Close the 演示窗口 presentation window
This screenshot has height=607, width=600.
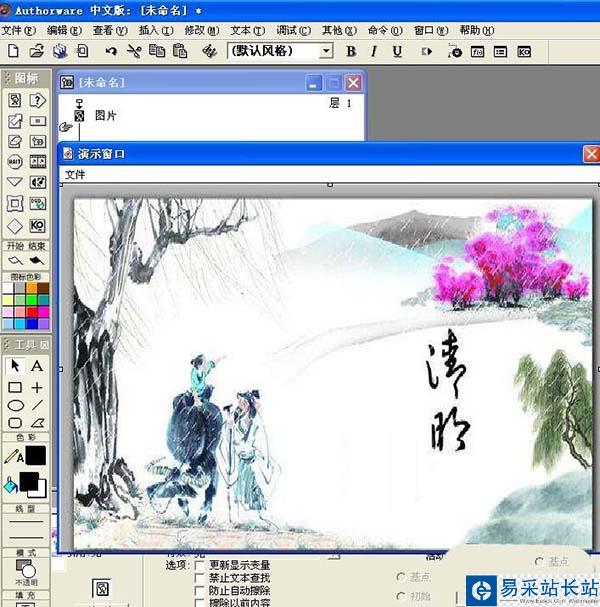591,154
